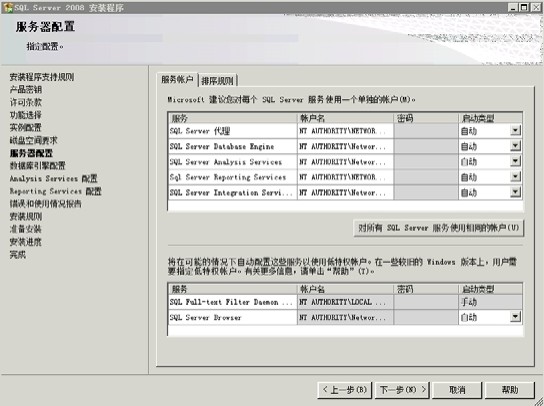Go to 下一步 (N) step
Screen dimensions: 544x406
[x=402, y=390]
